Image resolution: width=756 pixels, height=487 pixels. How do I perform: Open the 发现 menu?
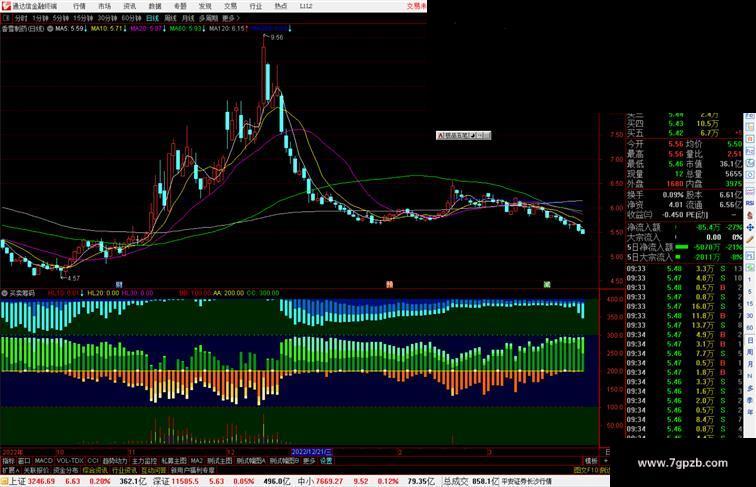pyautogui.click(x=205, y=6)
